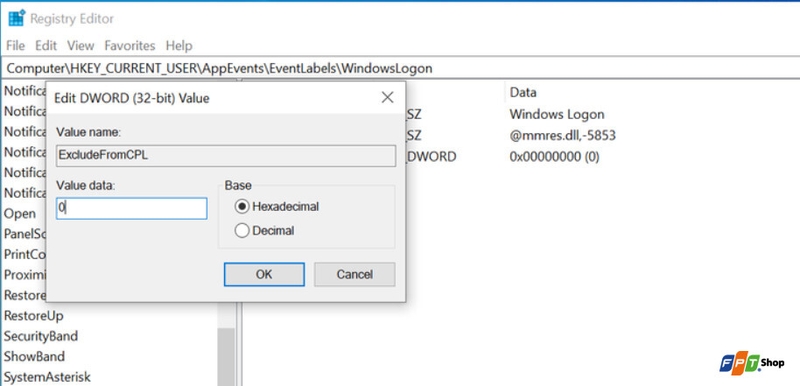
Task: Select the RestoreUp tree key
Action: [34, 316]
